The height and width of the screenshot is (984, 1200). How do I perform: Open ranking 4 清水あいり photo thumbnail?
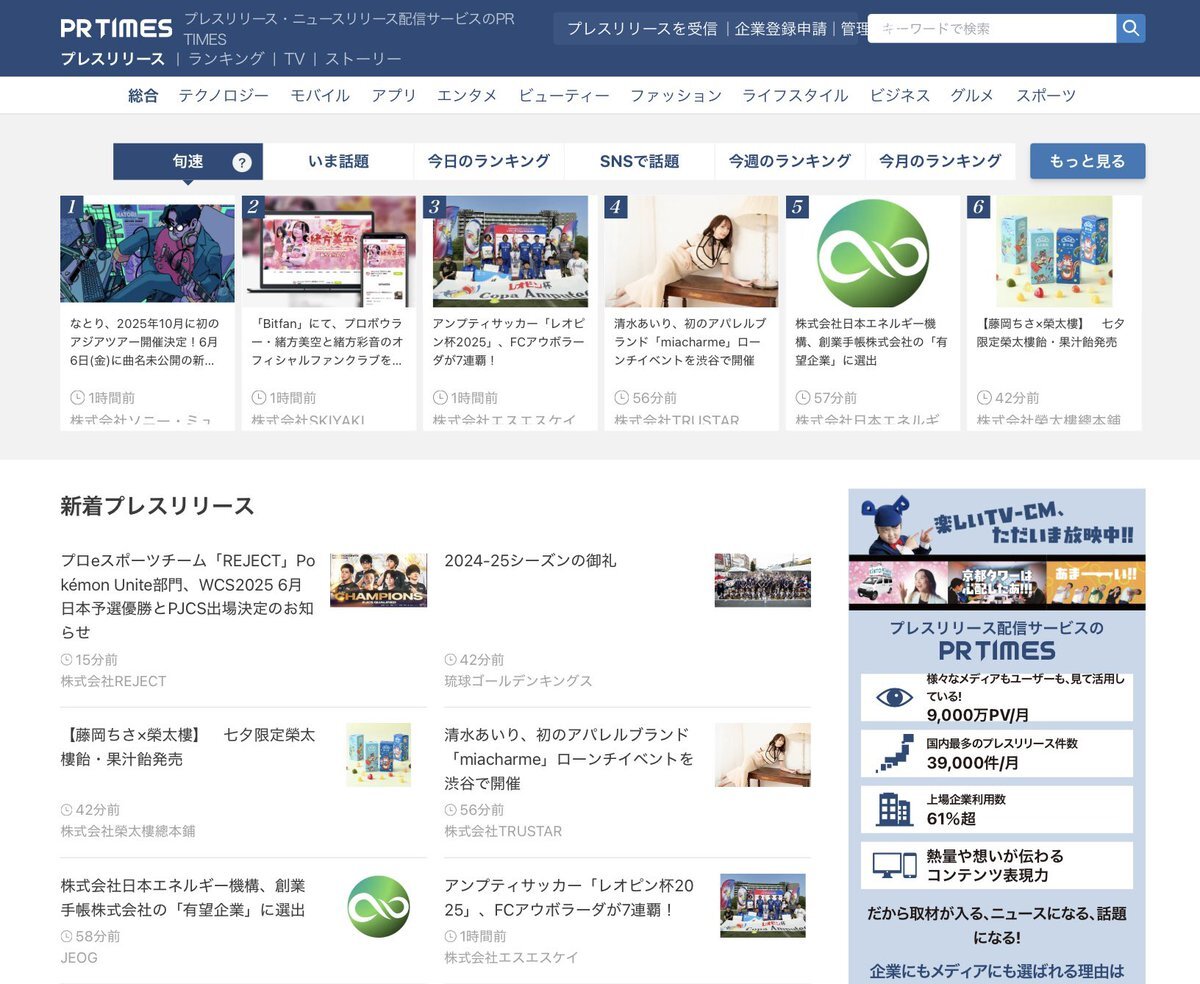[x=691, y=251]
